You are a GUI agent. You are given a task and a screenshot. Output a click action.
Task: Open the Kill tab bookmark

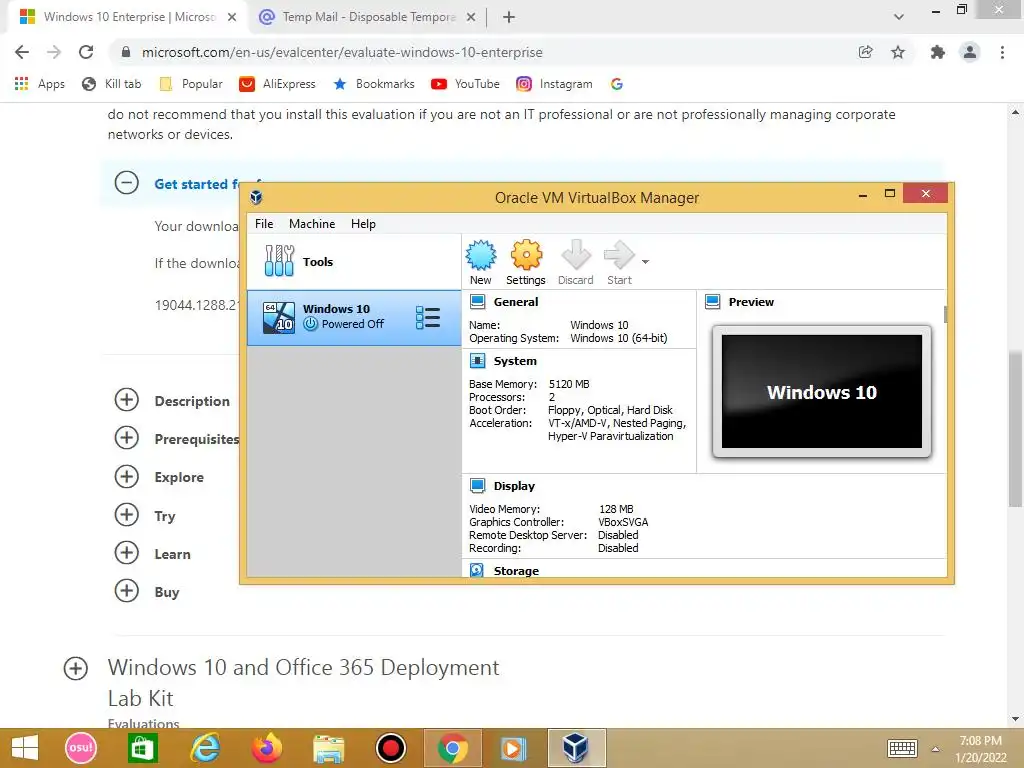pyautogui.click(x=111, y=84)
